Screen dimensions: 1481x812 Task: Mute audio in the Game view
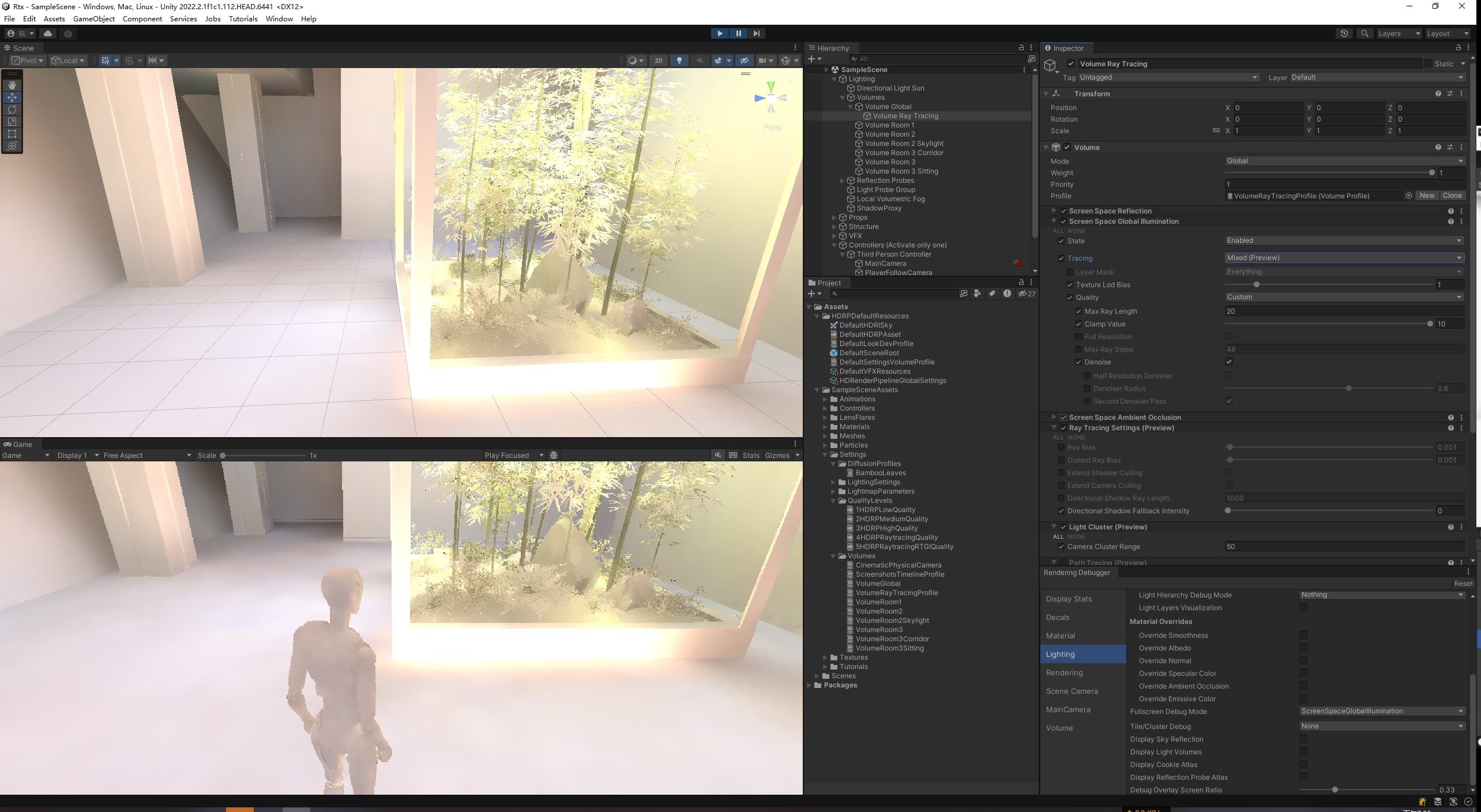click(718, 455)
